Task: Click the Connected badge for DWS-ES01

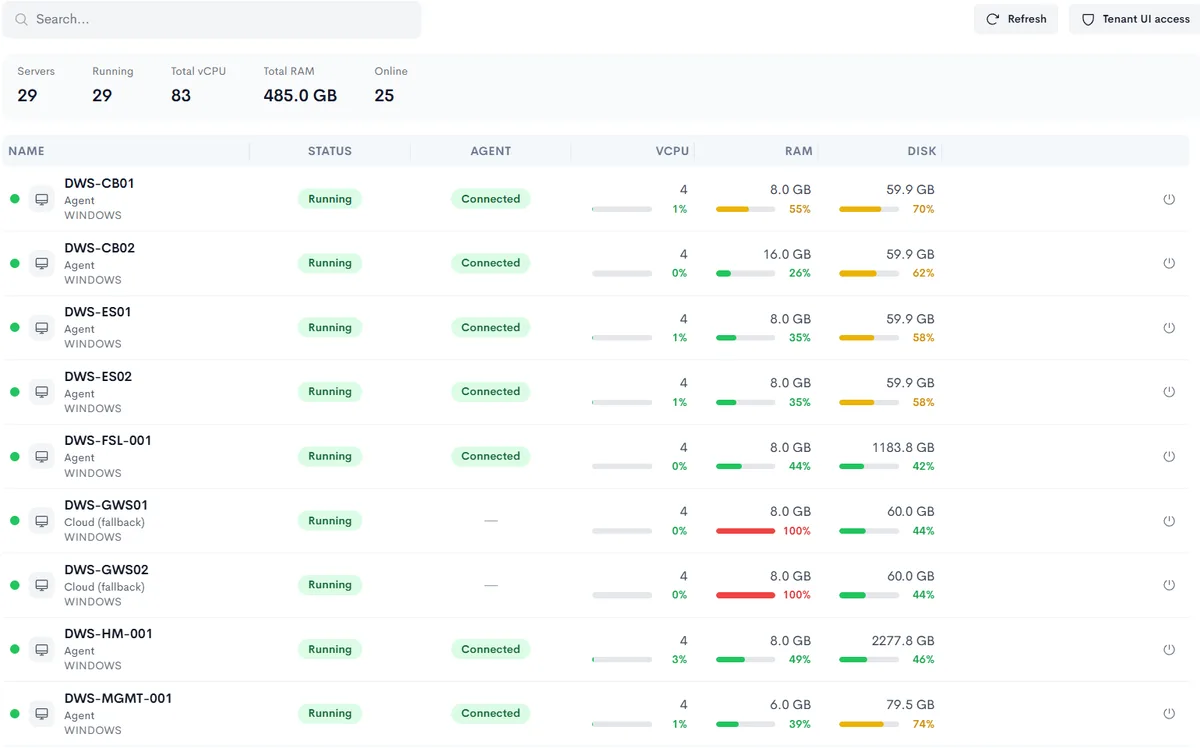Action: point(491,328)
